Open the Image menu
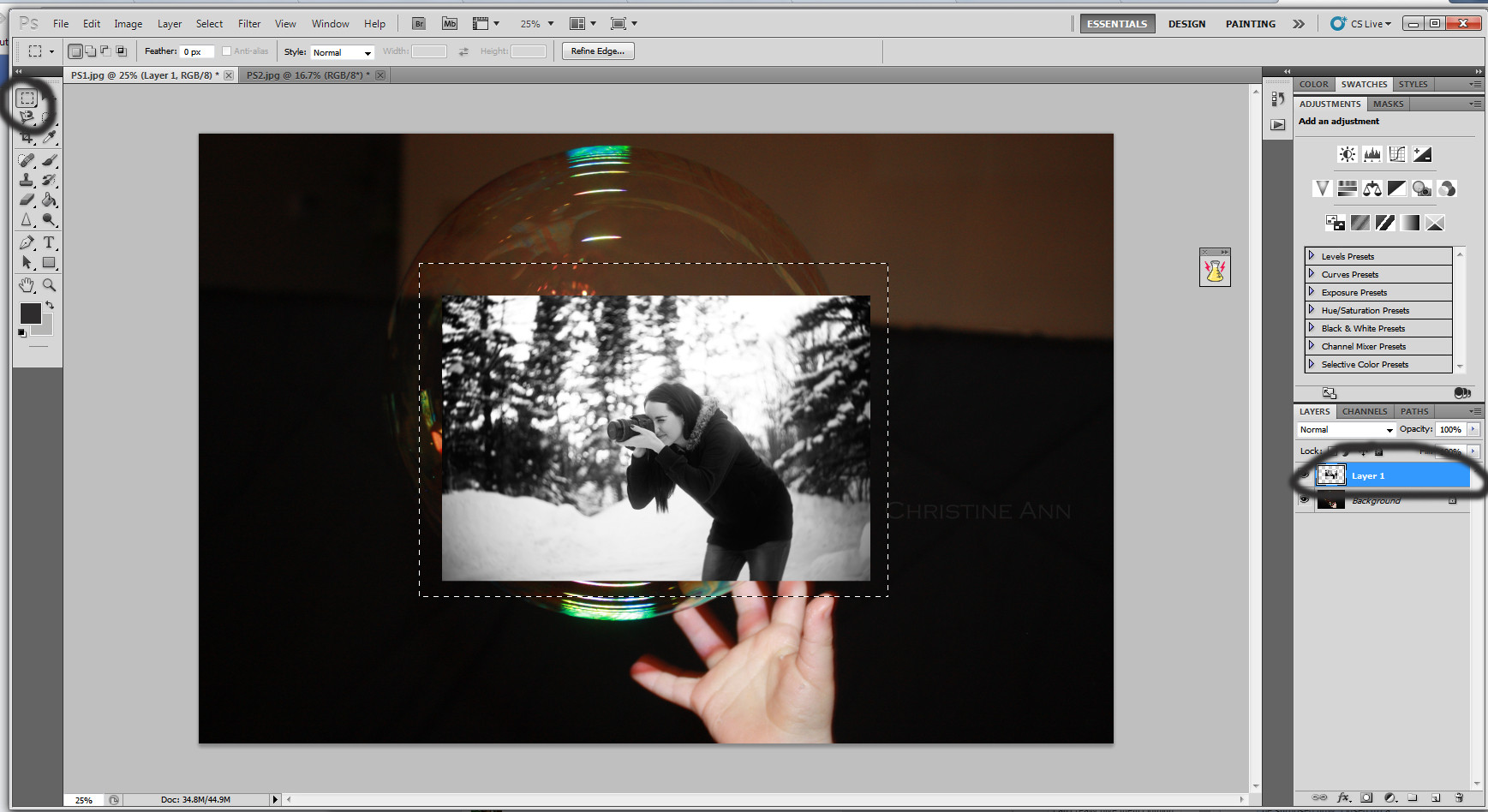The width and height of the screenshot is (1488, 812). (x=128, y=24)
